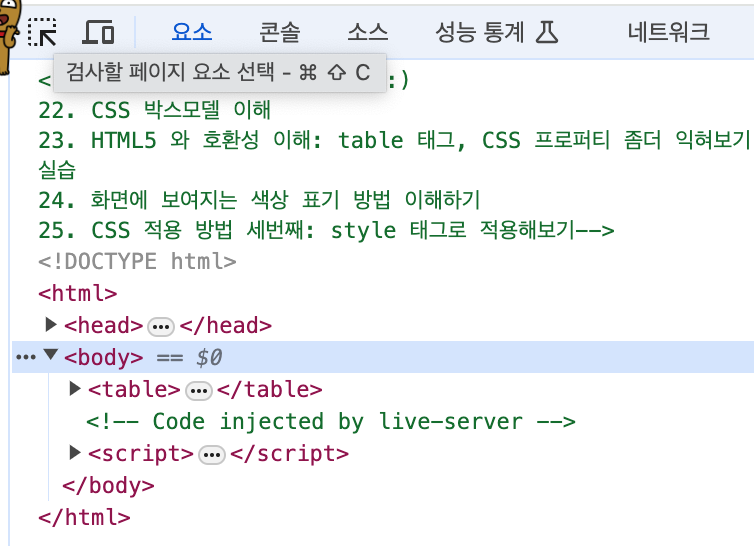Switch to the 소스 tab
This screenshot has width=754, height=546.
(368, 32)
